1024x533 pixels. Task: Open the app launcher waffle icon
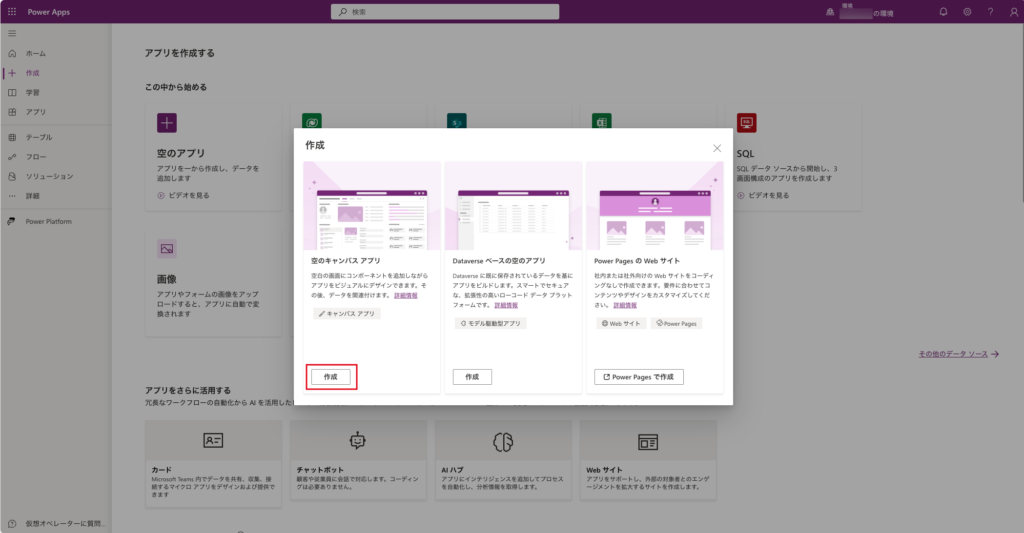12,11
